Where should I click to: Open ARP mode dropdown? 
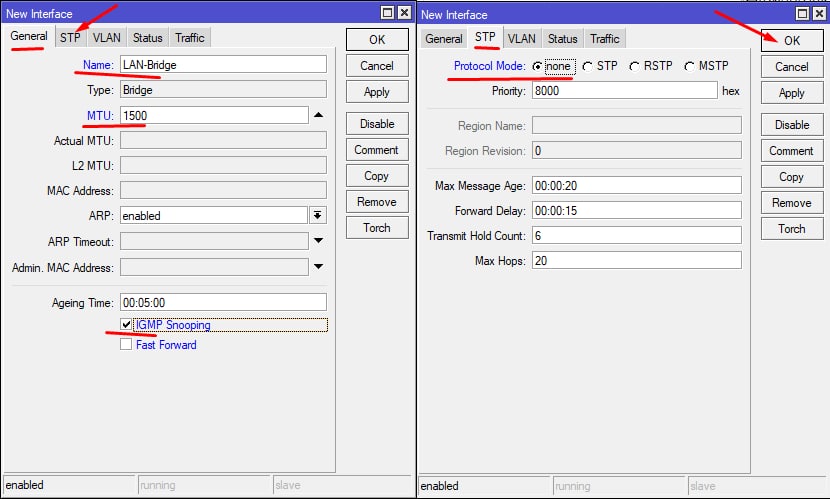pos(318,215)
